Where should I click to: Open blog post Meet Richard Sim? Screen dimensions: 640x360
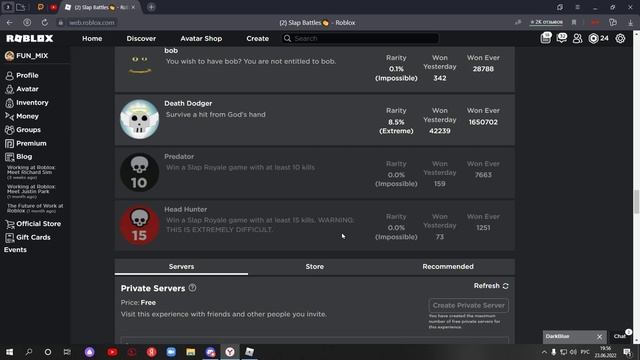point(31,172)
